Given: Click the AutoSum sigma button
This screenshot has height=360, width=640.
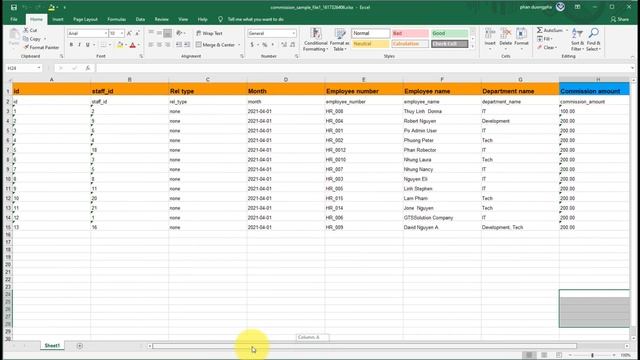Looking at the screenshot, I should click(549, 30).
